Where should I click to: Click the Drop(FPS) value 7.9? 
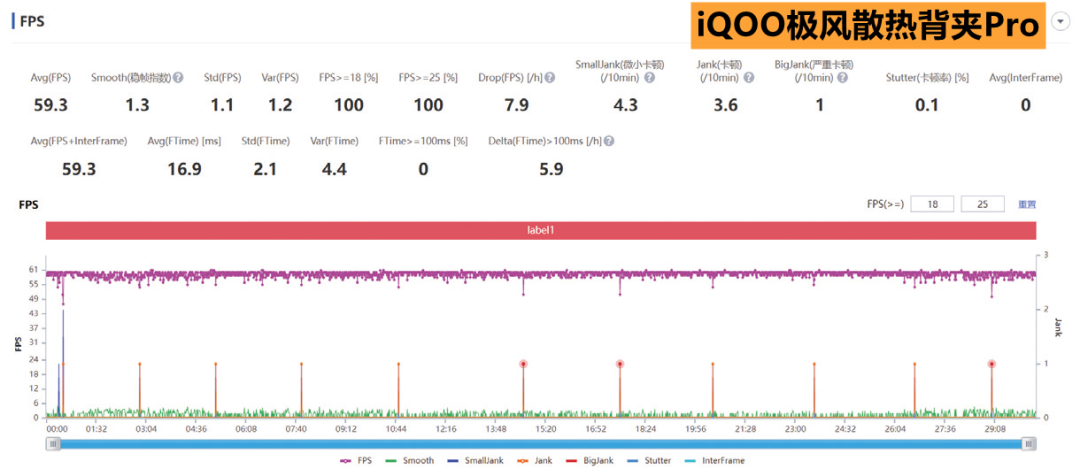(x=517, y=105)
